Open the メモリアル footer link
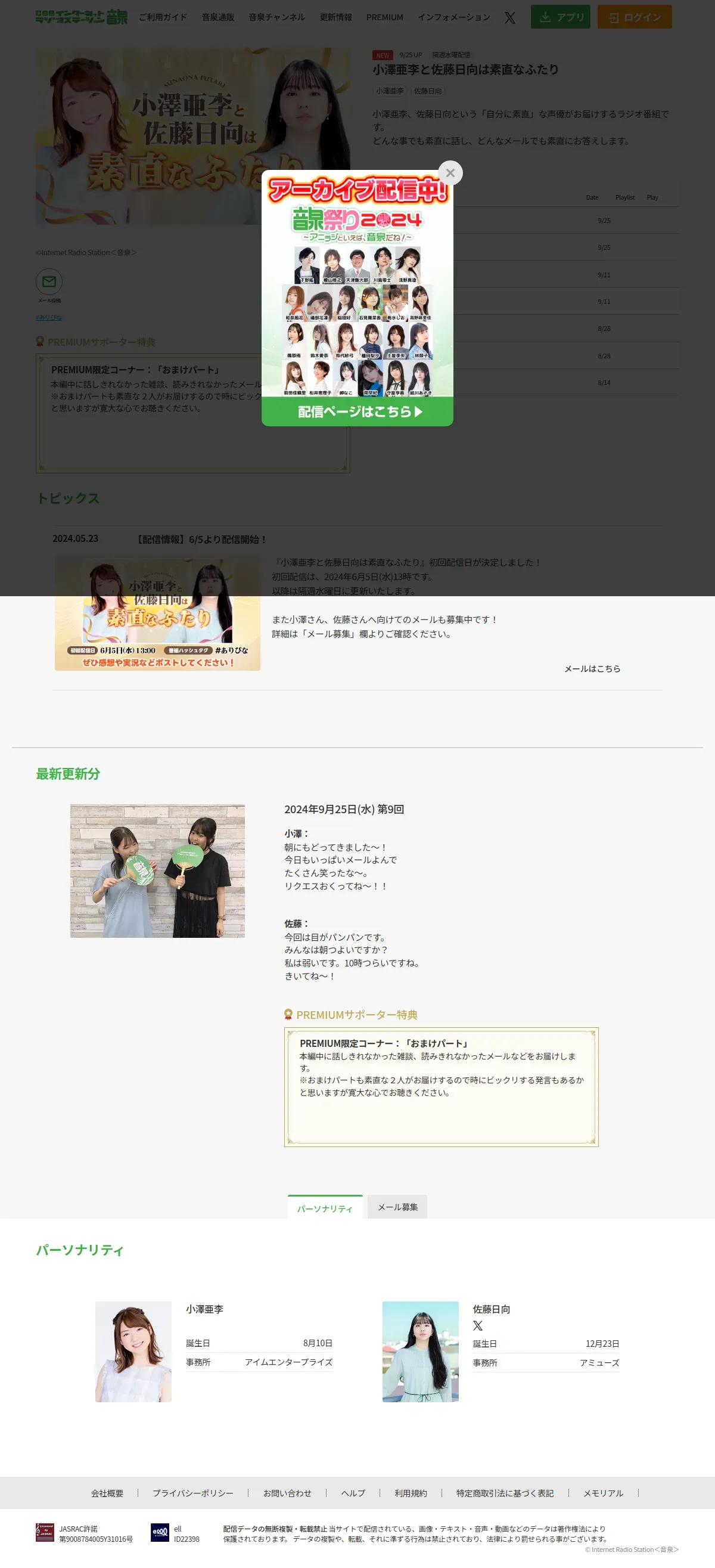The image size is (715, 1568). point(603,1493)
